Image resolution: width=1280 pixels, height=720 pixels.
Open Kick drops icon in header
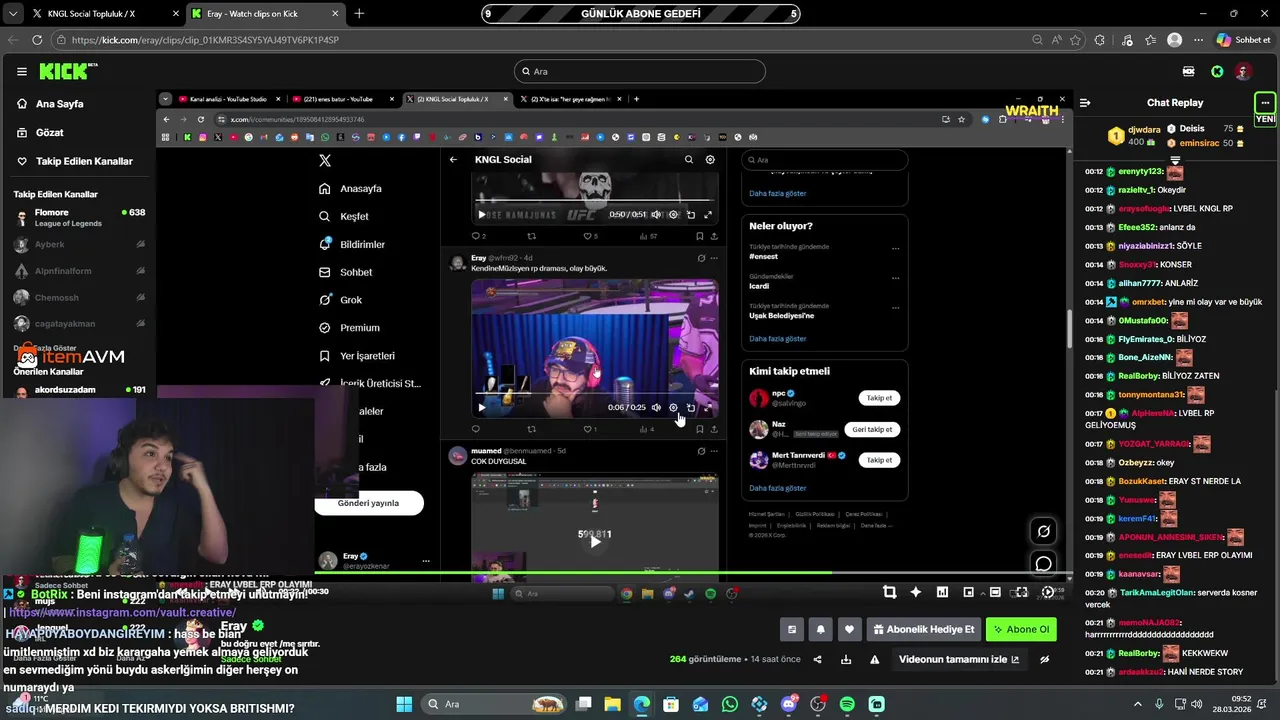tap(1188, 71)
